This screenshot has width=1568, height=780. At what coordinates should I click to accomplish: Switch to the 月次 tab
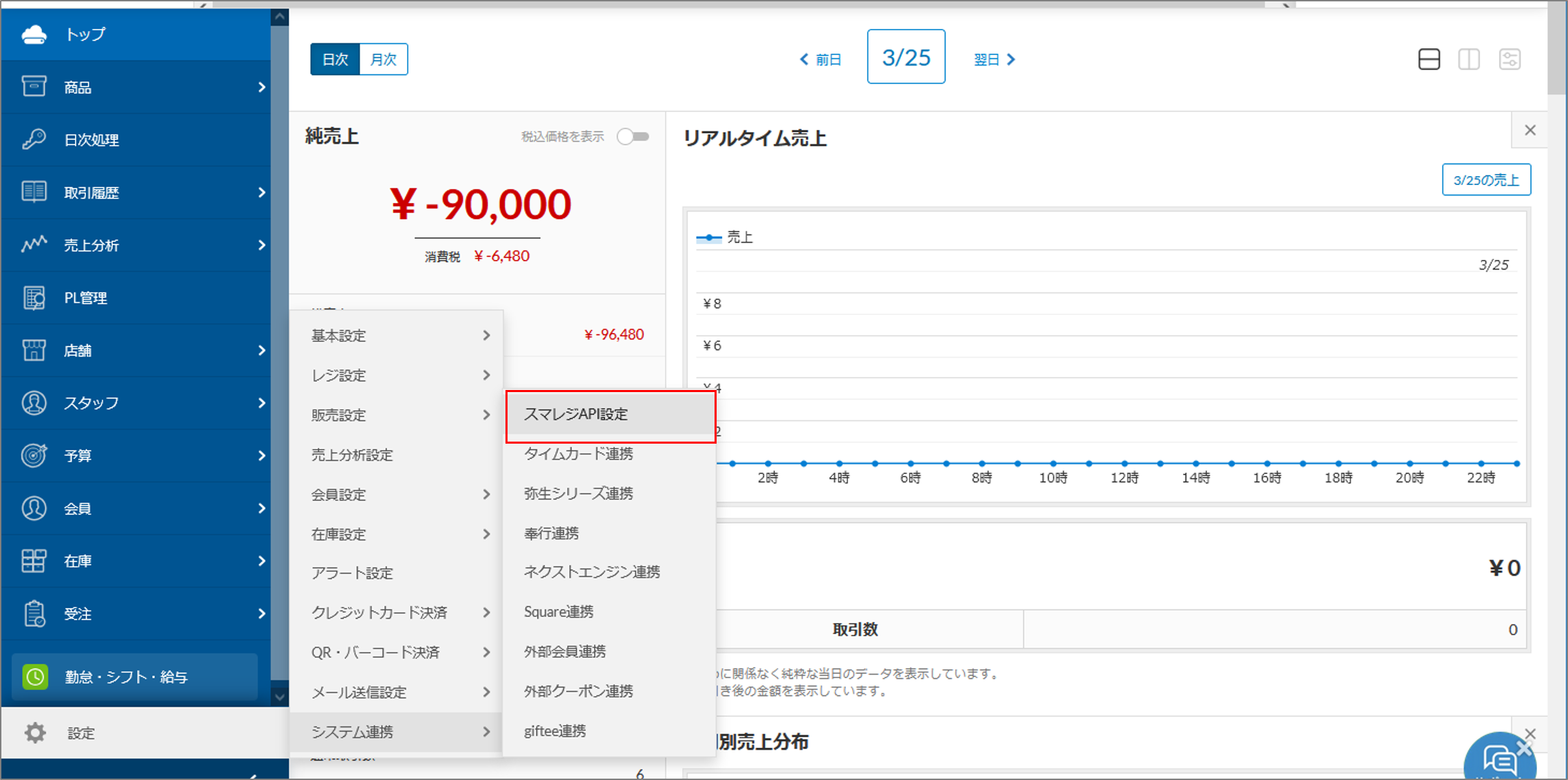click(383, 59)
